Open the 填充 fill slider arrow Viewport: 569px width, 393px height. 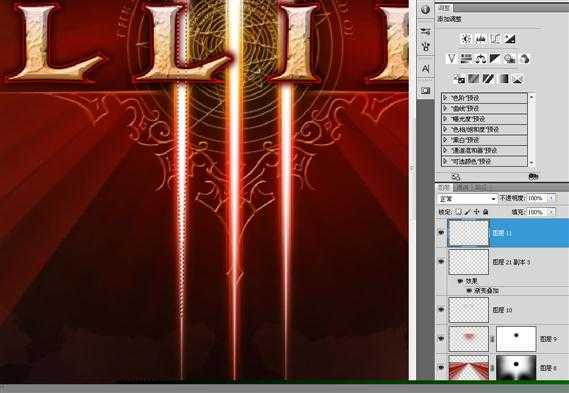click(x=552, y=212)
